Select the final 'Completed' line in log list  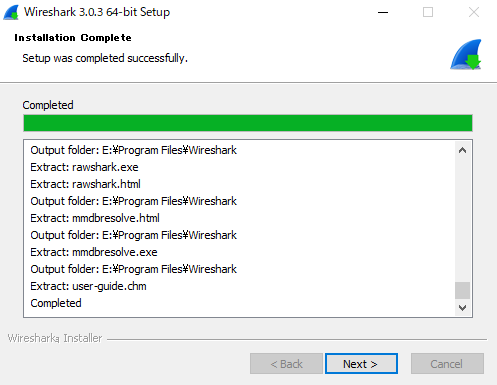(56, 303)
